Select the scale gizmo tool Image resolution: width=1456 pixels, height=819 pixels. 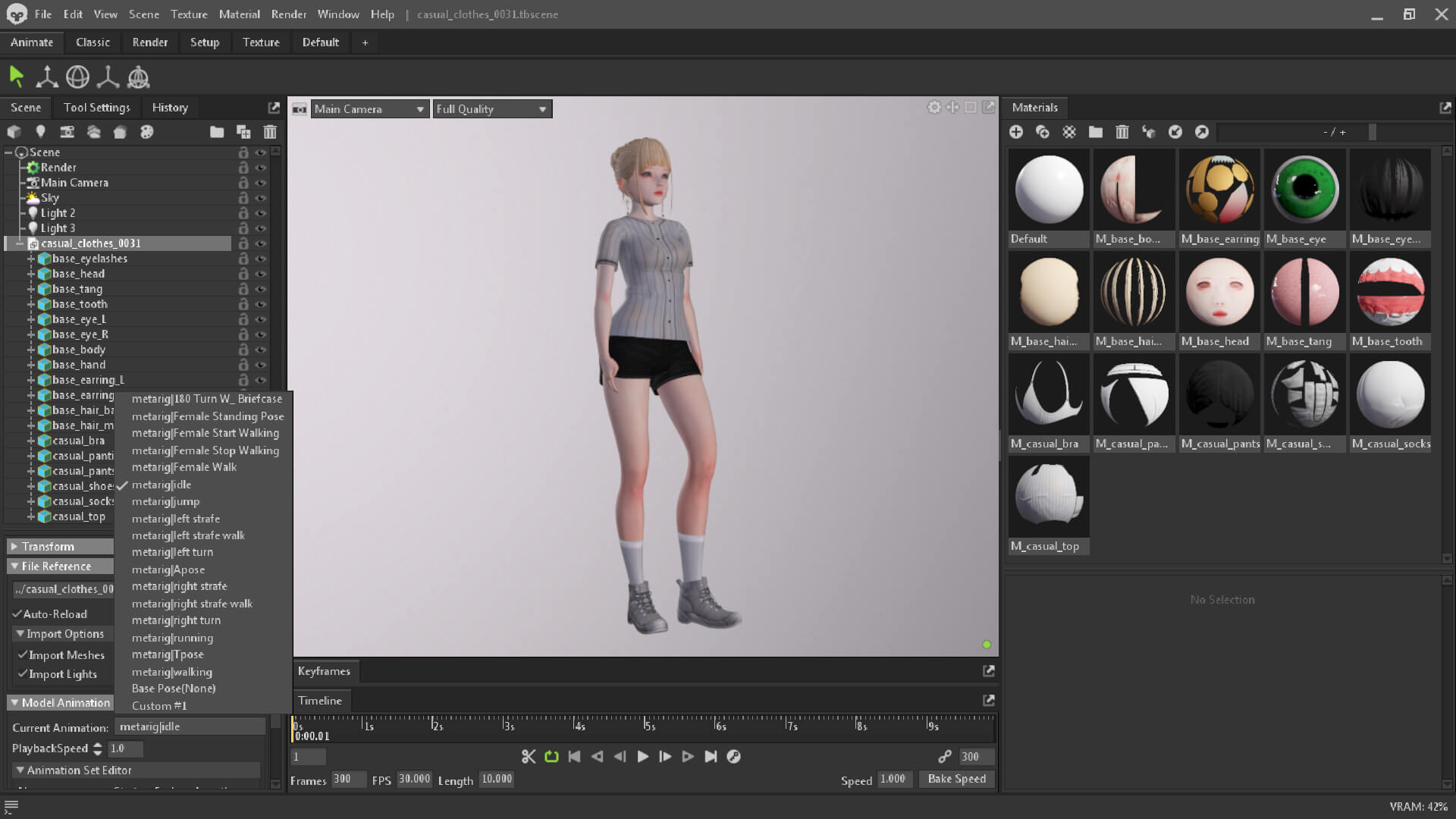pyautogui.click(x=108, y=76)
